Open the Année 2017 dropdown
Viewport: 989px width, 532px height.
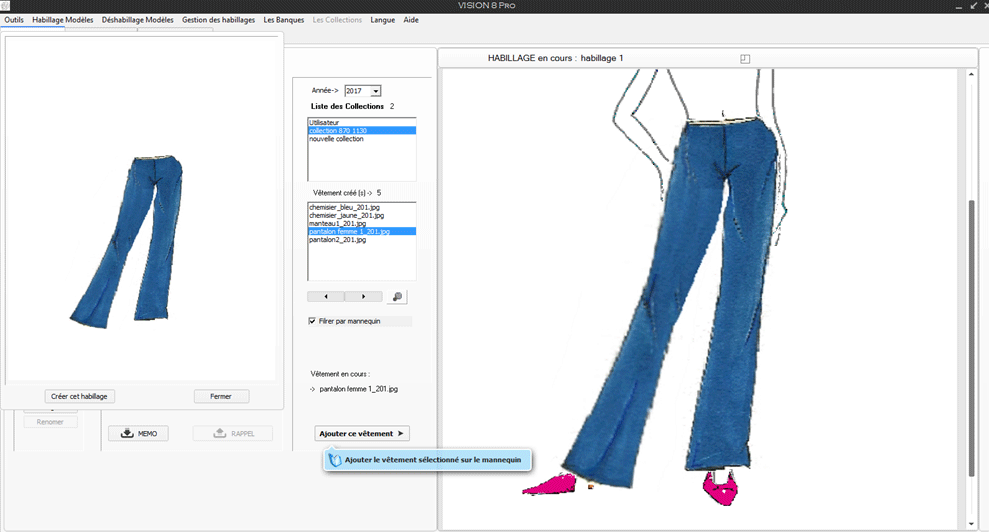[375, 91]
